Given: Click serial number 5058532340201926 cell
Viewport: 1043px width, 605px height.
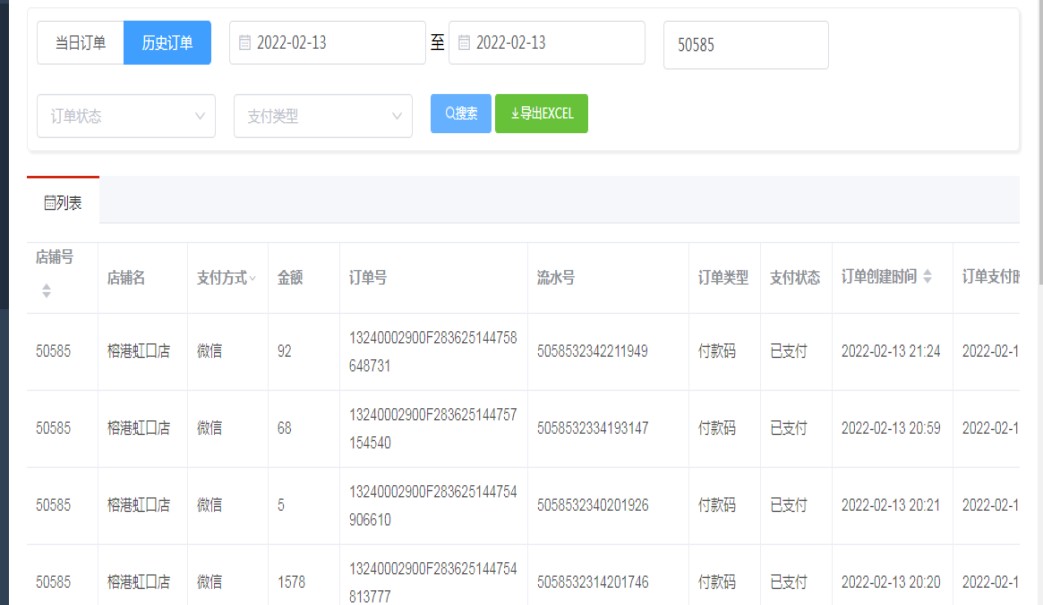Looking at the screenshot, I should (x=592, y=506).
